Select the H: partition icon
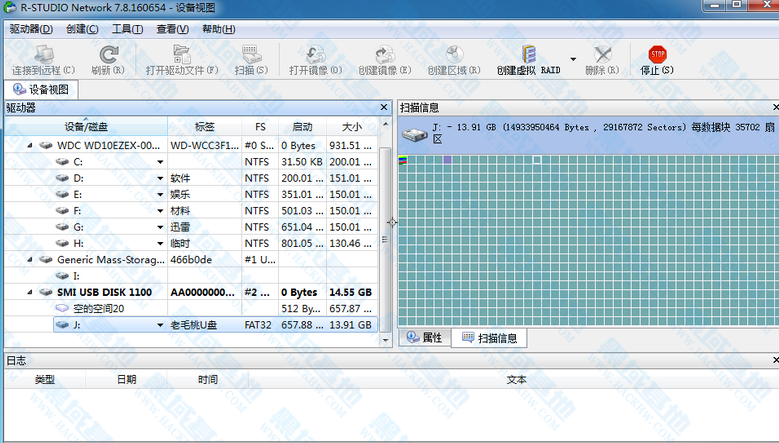The width and height of the screenshot is (779, 443). click(x=62, y=243)
